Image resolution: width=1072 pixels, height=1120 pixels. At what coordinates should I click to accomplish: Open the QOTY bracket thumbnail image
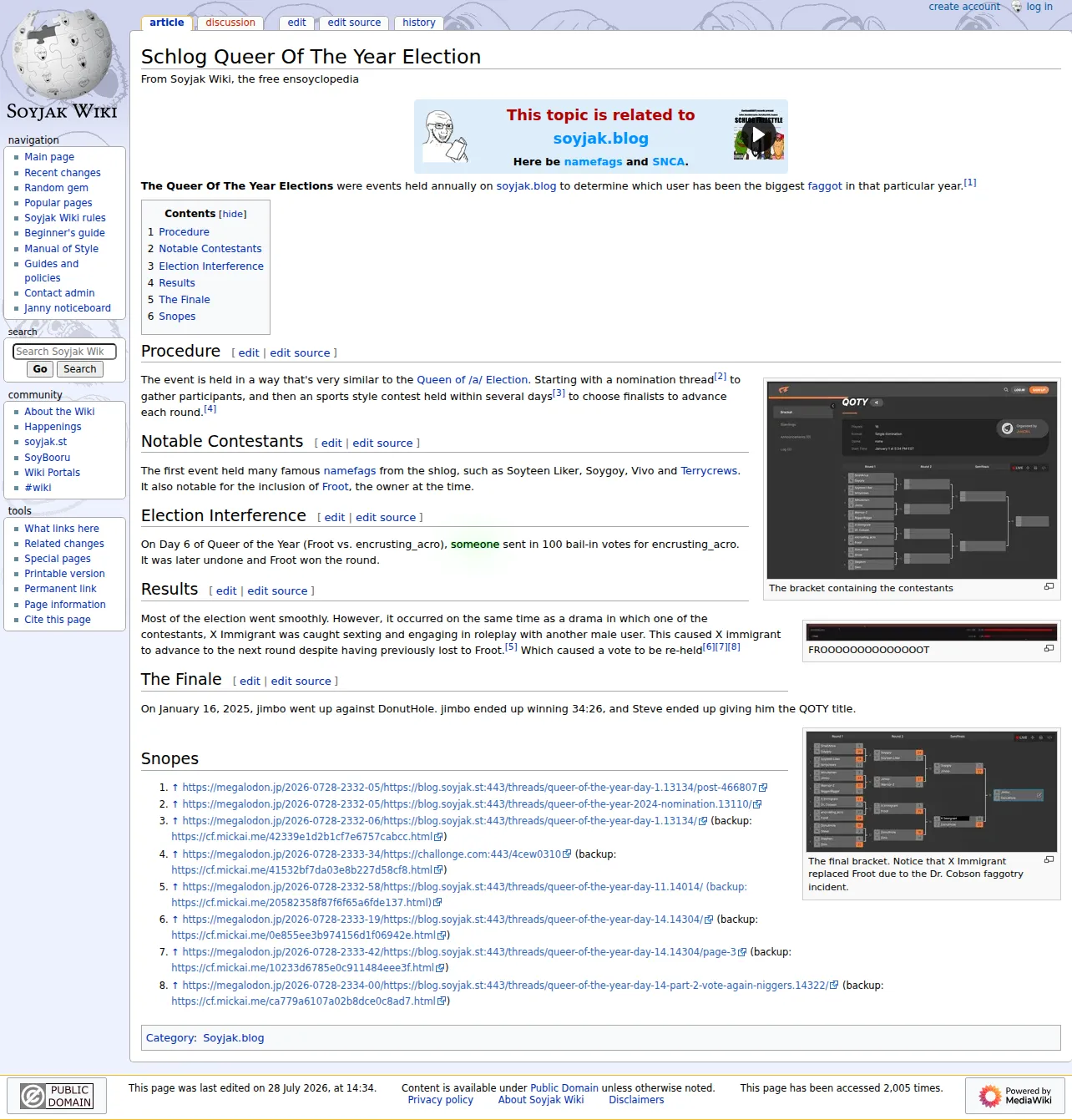912,479
